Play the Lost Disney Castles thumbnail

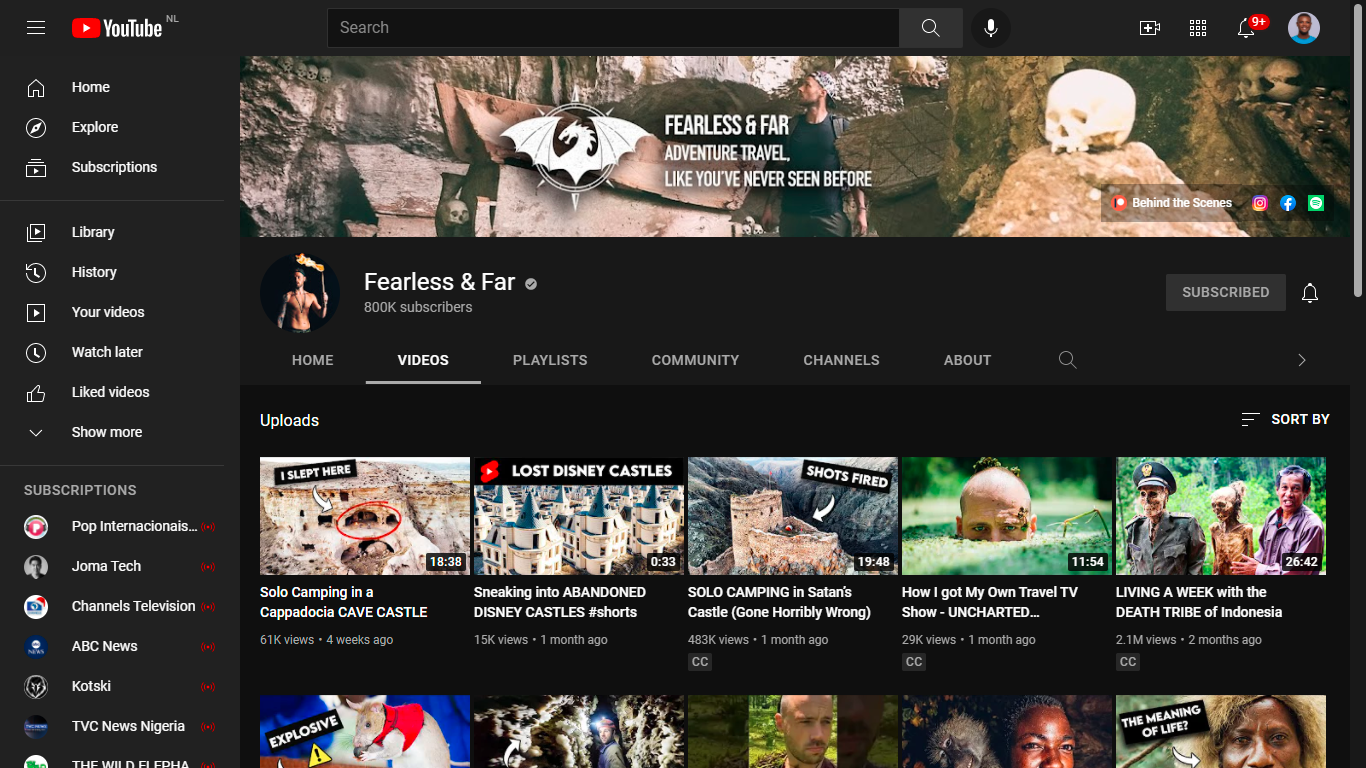click(579, 516)
